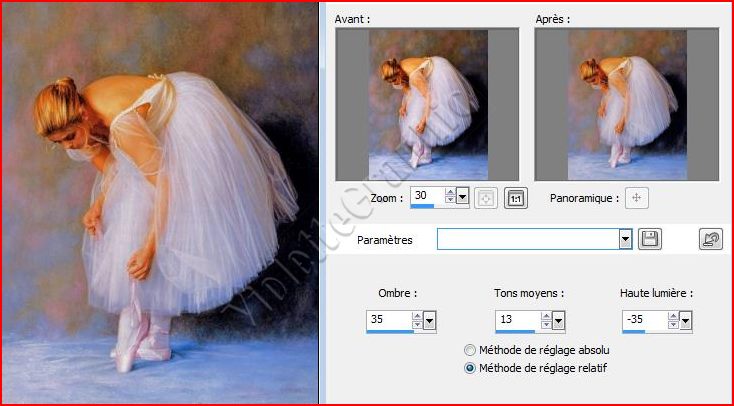The height and width of the screenshot is (406, 734).
Task: Open the Paramètres preset dropdown arrow
Action: coord(626,240)
